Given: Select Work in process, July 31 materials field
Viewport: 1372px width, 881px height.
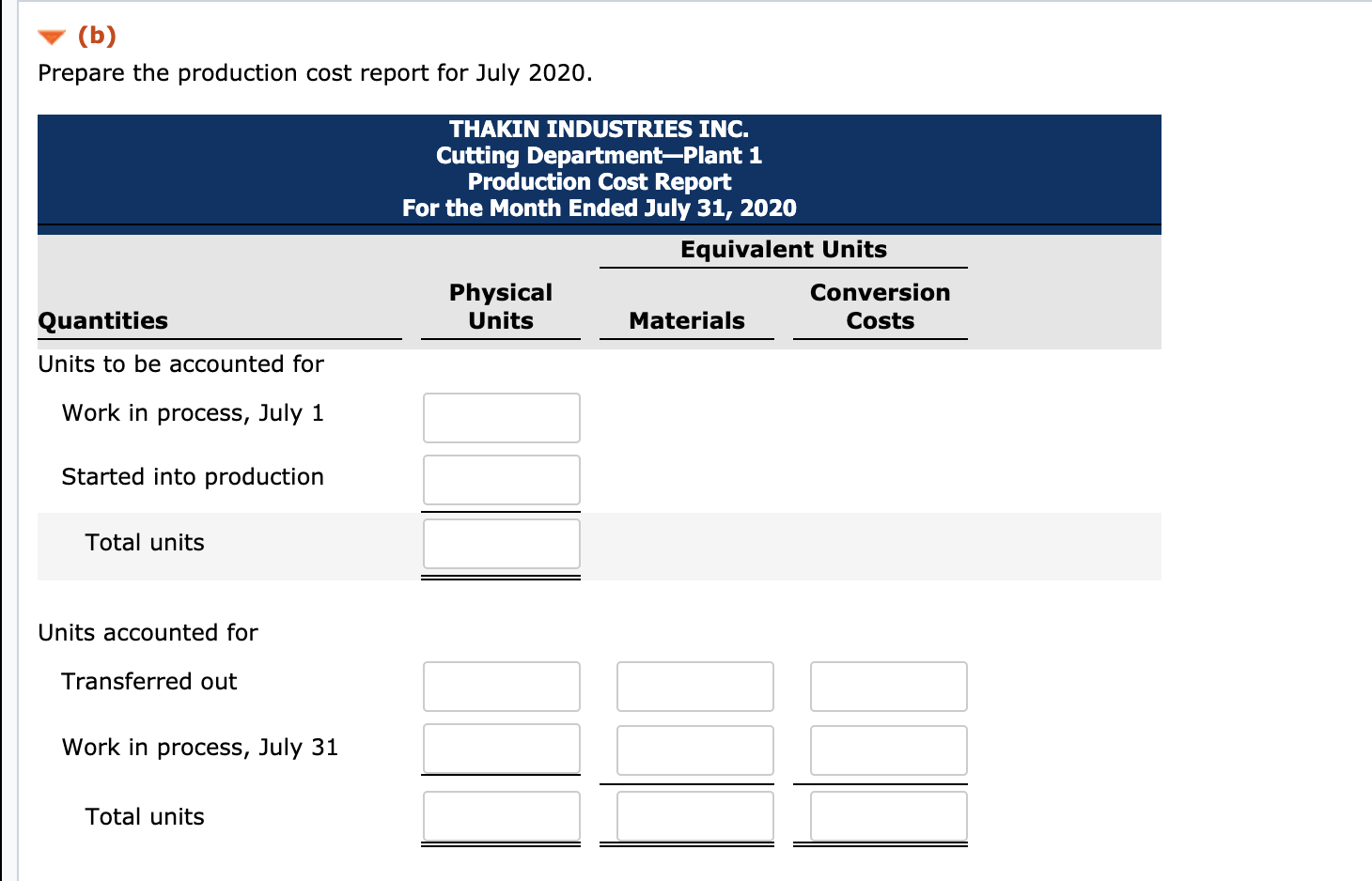Looking at the screenshot, I should point(694,749).
